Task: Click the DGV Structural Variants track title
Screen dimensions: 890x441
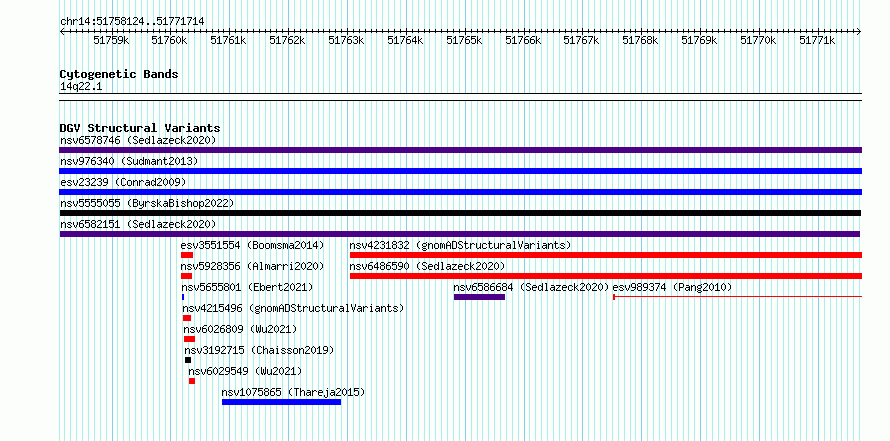Action: pos(140,128)
